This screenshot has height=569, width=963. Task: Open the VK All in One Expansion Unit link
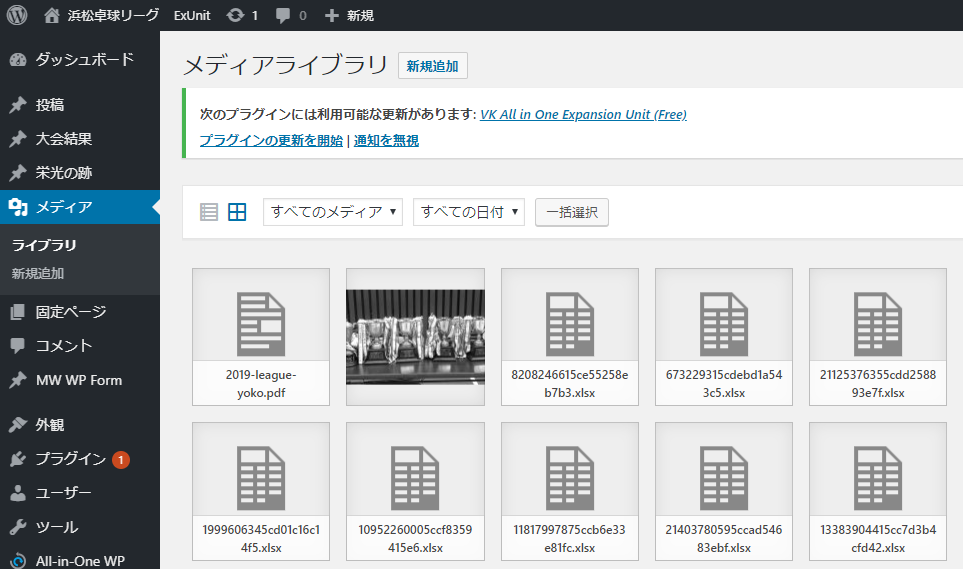(x=583, y=115)
